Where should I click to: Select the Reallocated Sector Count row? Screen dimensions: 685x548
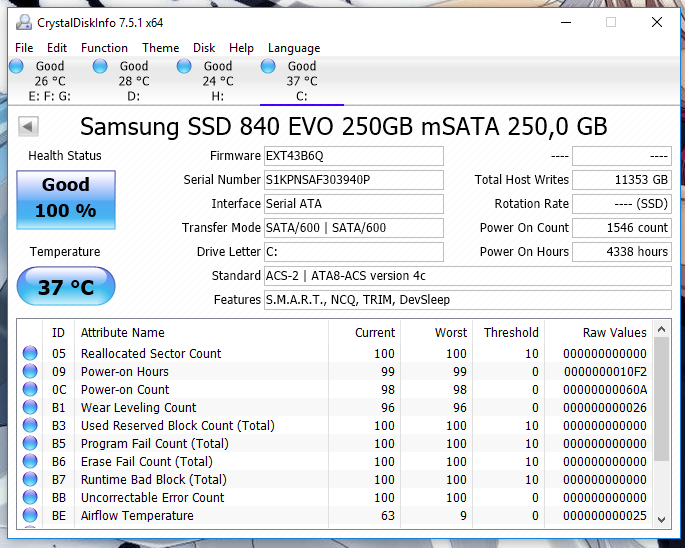tap(335, 353)
